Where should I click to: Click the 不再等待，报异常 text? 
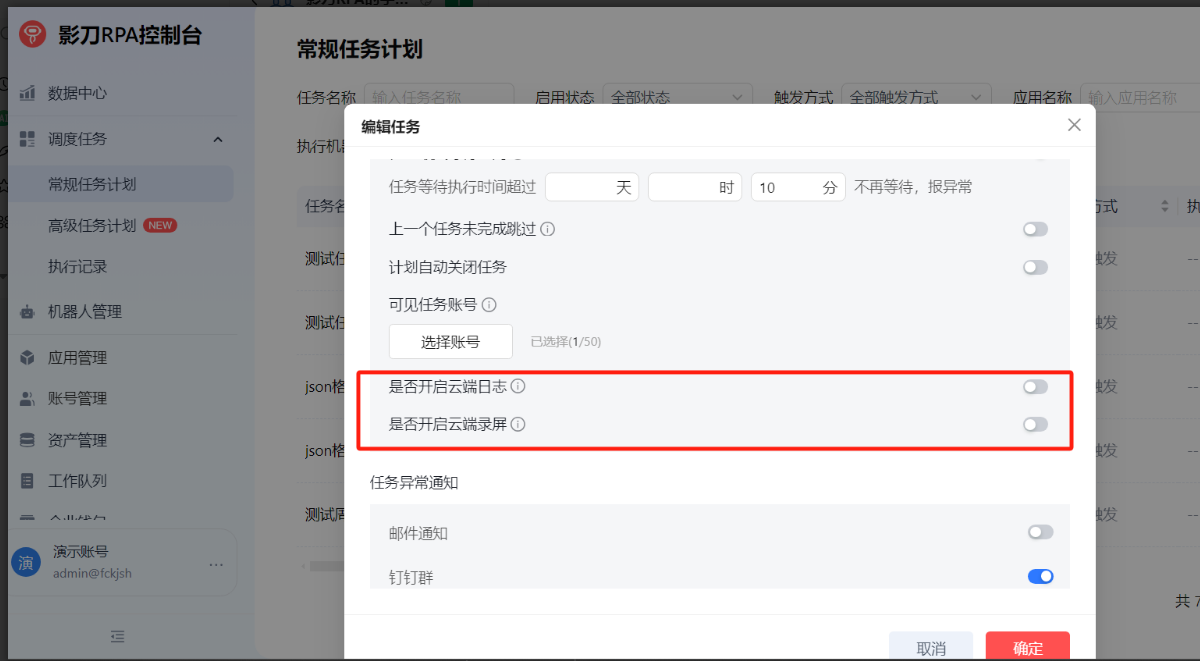click(913, 187)
